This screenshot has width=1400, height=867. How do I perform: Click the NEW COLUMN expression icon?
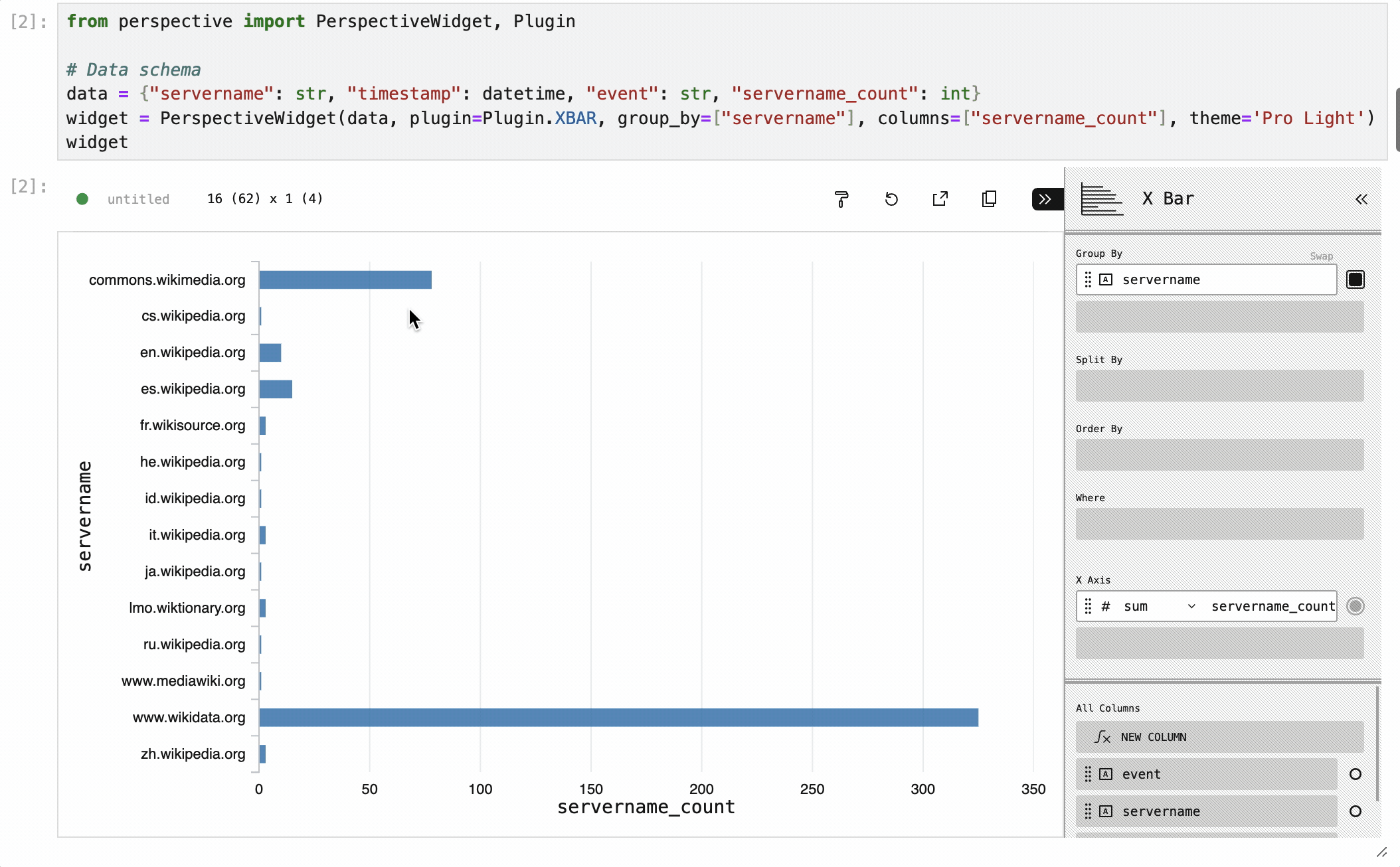click(x=1102, y=737)
